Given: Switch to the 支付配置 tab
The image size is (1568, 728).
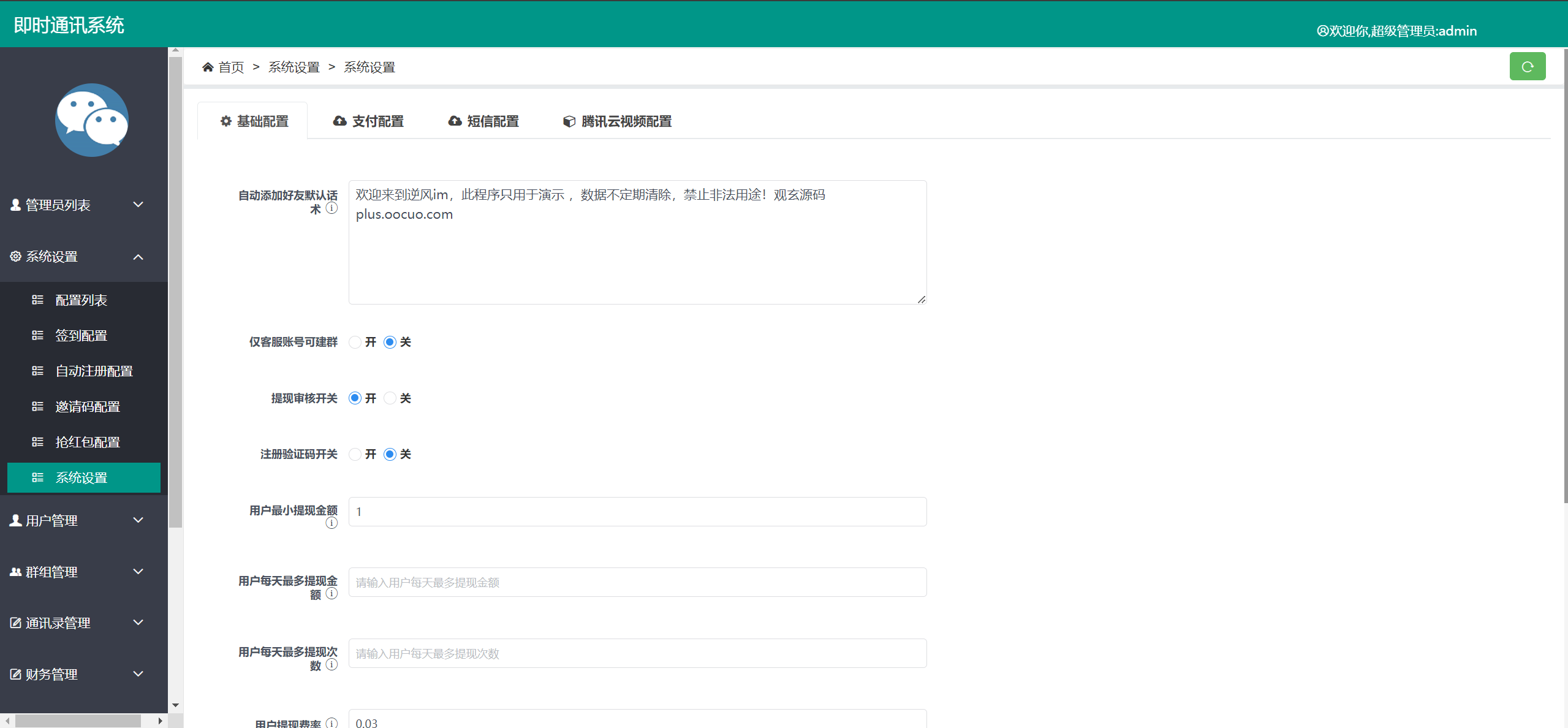Looking at the screenshot, I should 369,121.
